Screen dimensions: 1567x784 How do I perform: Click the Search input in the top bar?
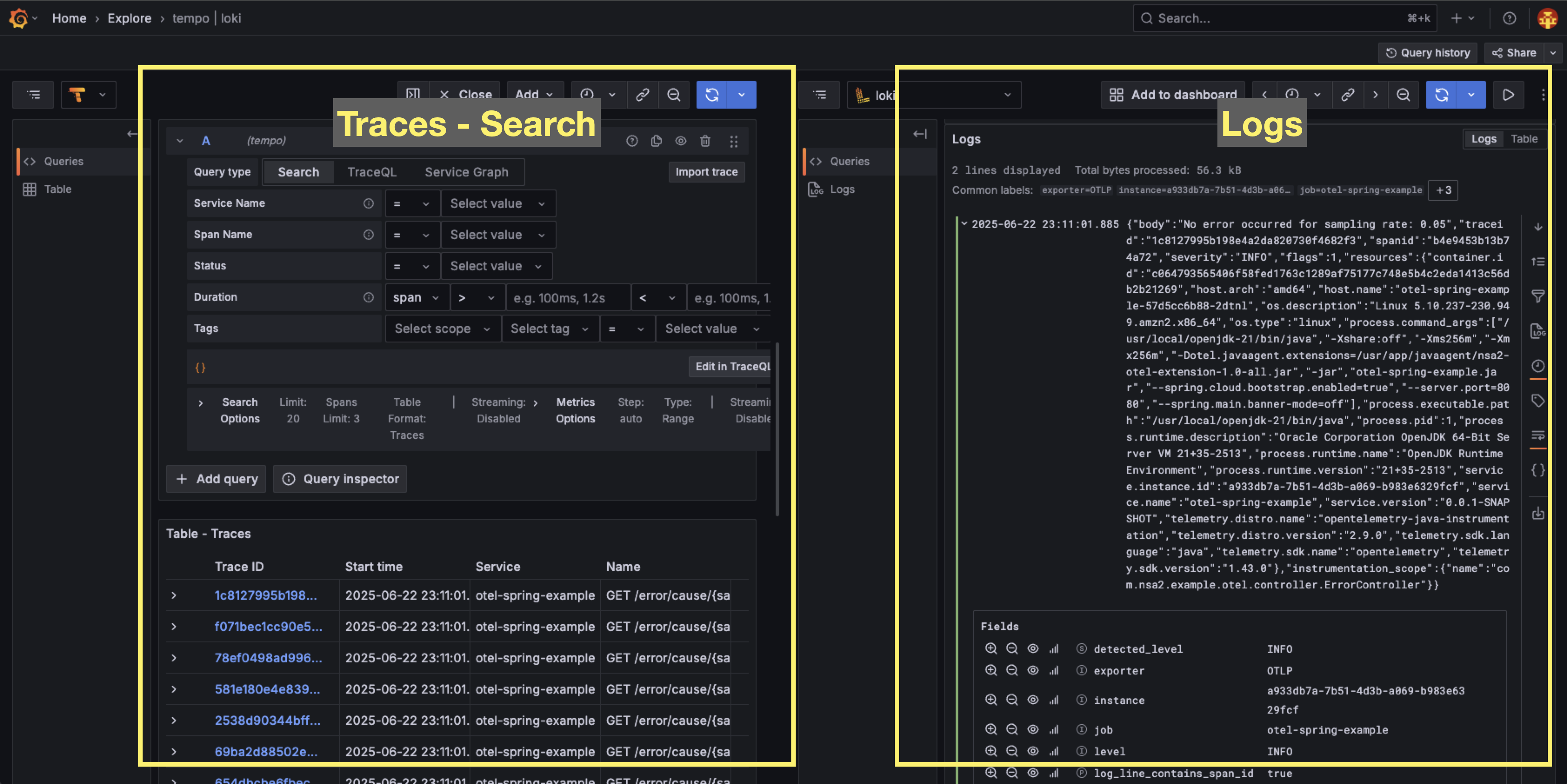click(x=1285, y=18)
